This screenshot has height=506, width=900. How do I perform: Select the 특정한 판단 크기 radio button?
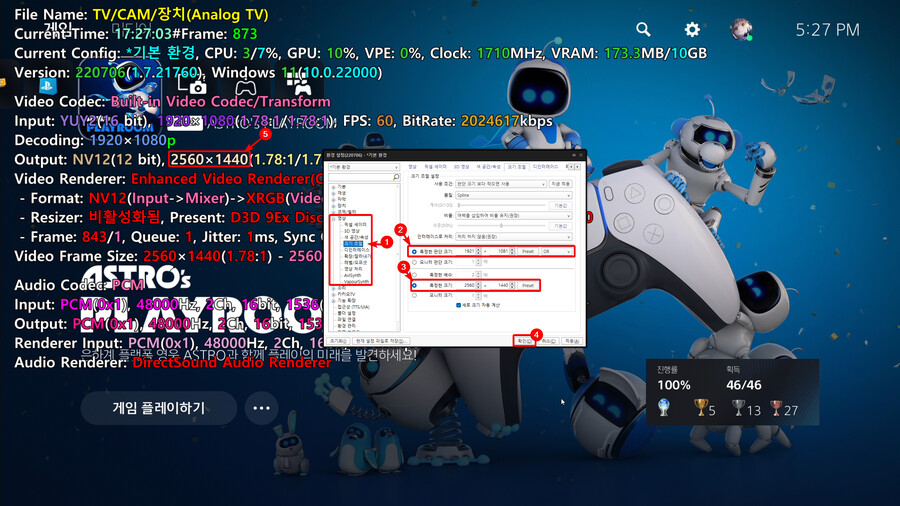coord(414,252)
